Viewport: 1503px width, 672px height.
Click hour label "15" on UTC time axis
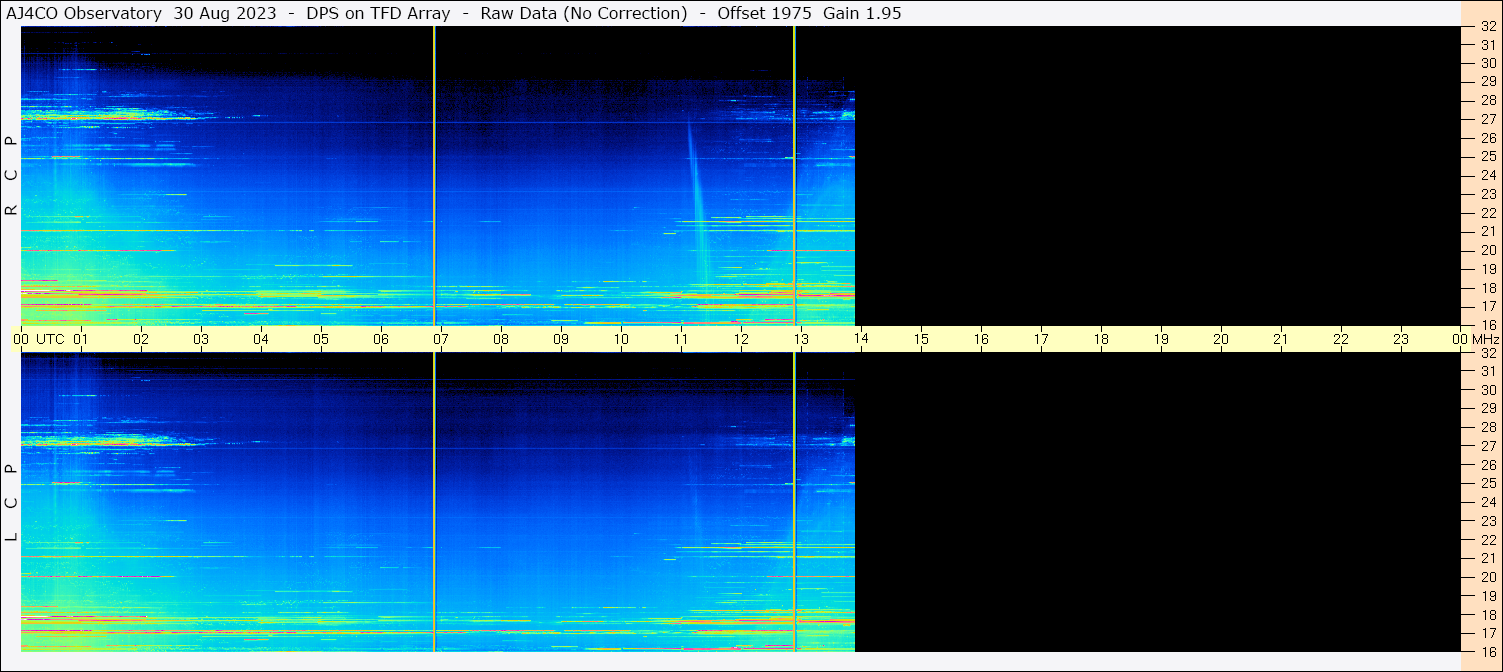pos(921,340)
